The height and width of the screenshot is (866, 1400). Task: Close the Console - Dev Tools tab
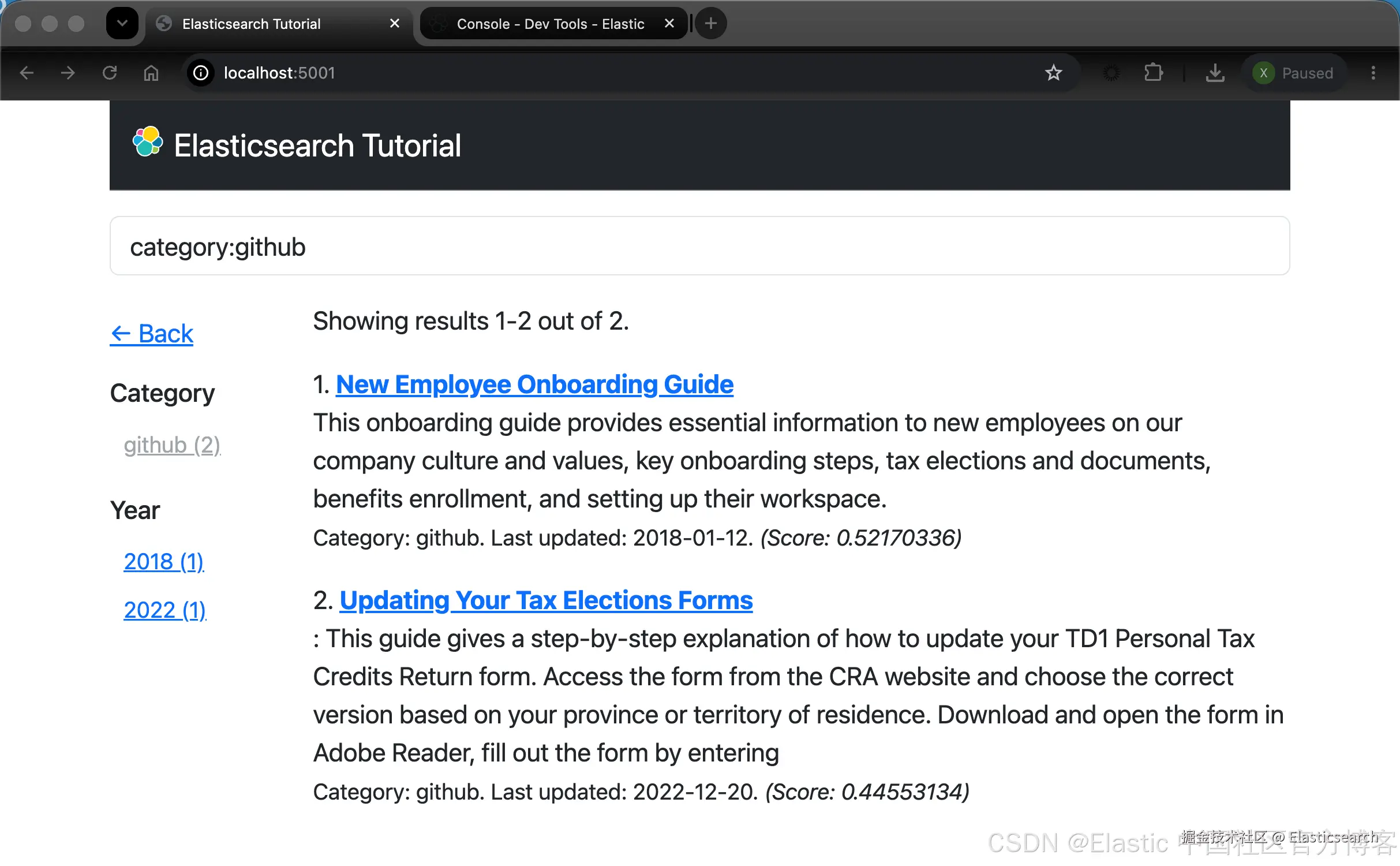(x=669, y=24)
